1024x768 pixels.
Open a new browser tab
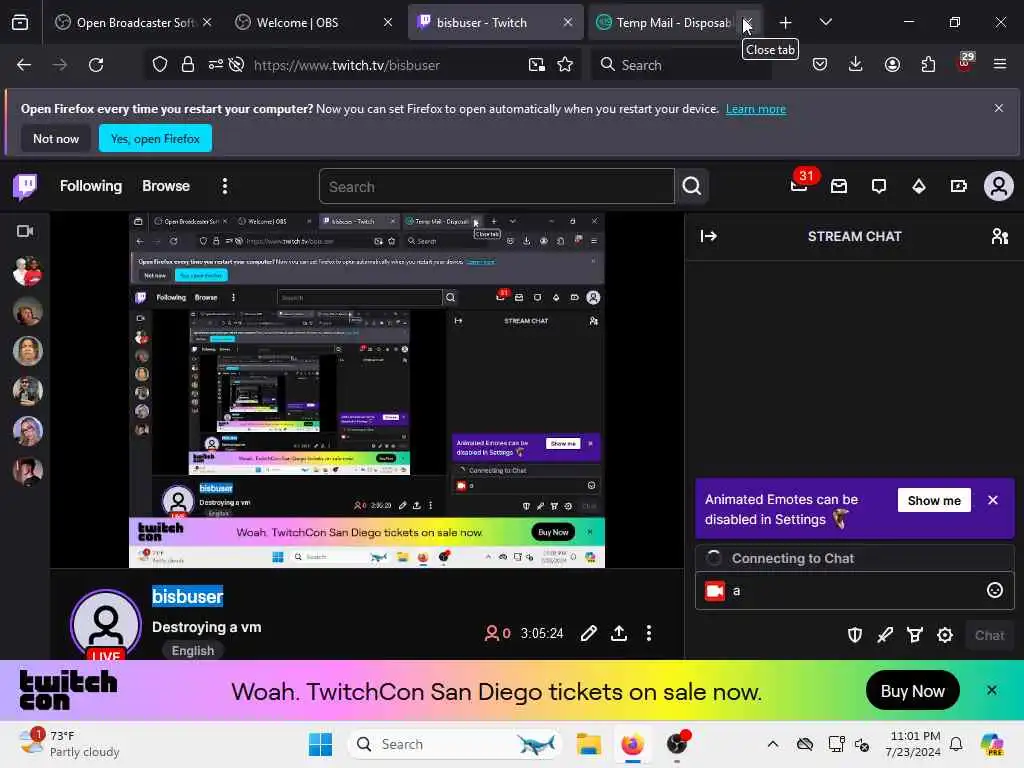click(x=786, y=23)
